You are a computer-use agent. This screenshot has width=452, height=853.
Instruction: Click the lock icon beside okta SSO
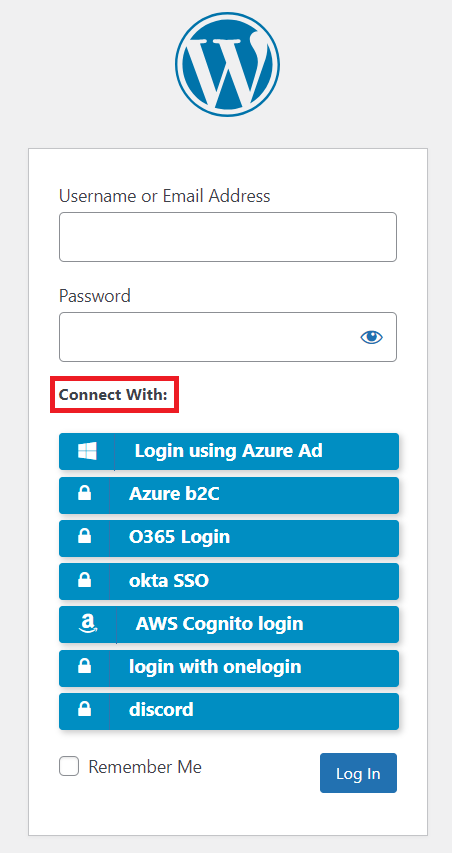84,580
